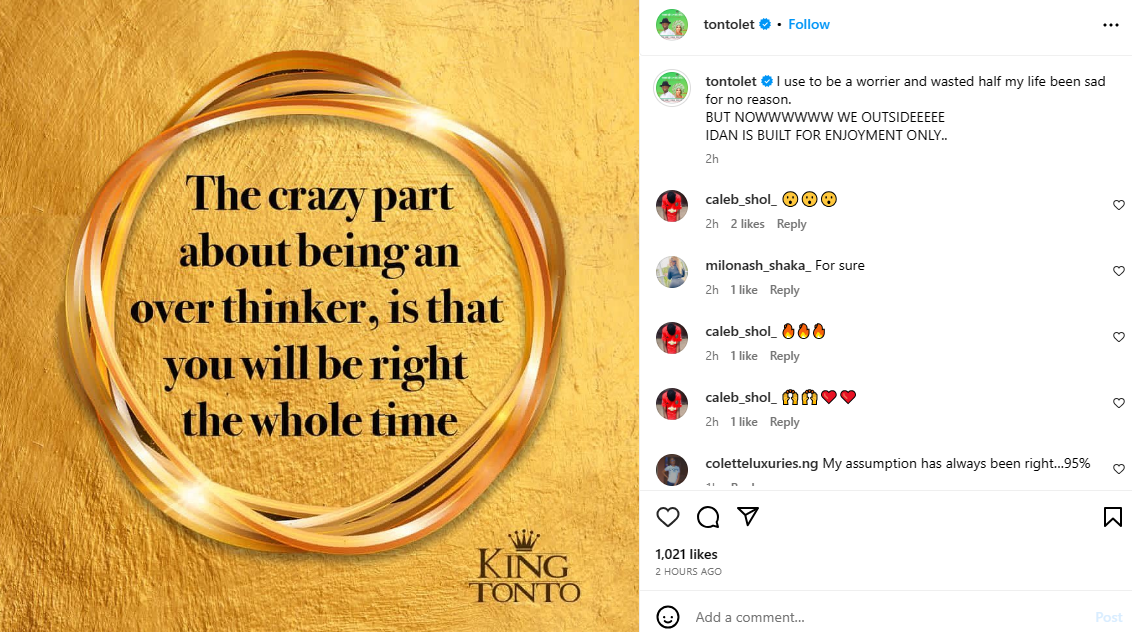
Task: Click Follow next to tontolet
Action: [809, 24]
